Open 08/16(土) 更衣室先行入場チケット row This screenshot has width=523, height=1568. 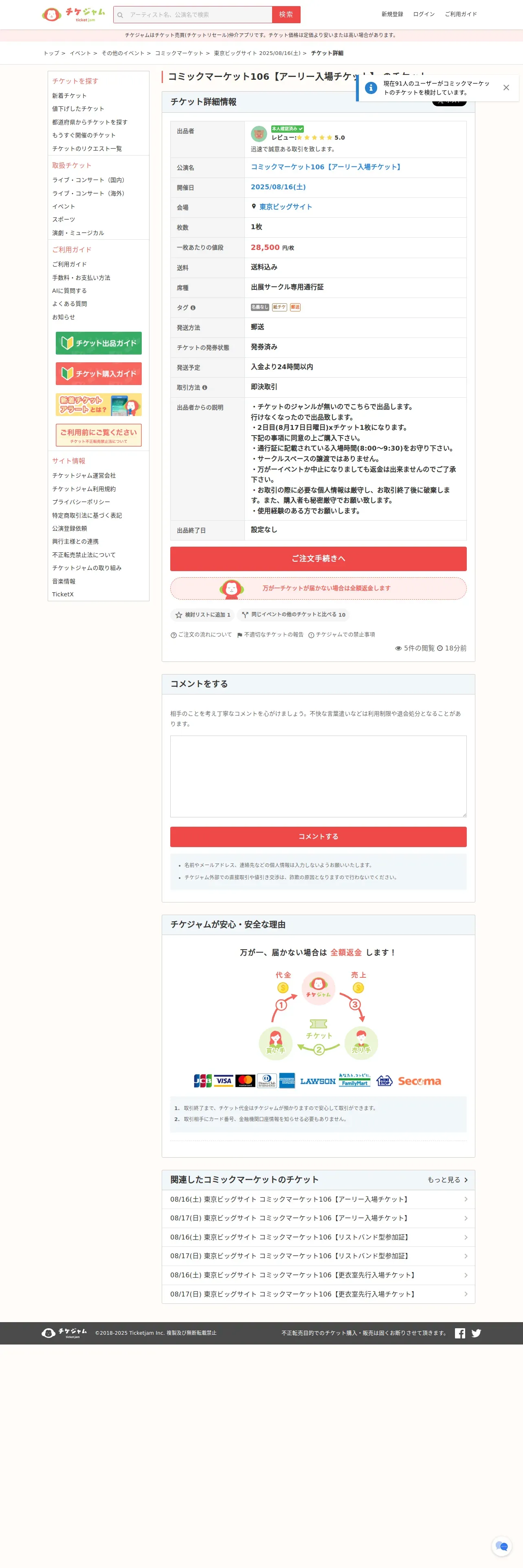pos(319,1275)
